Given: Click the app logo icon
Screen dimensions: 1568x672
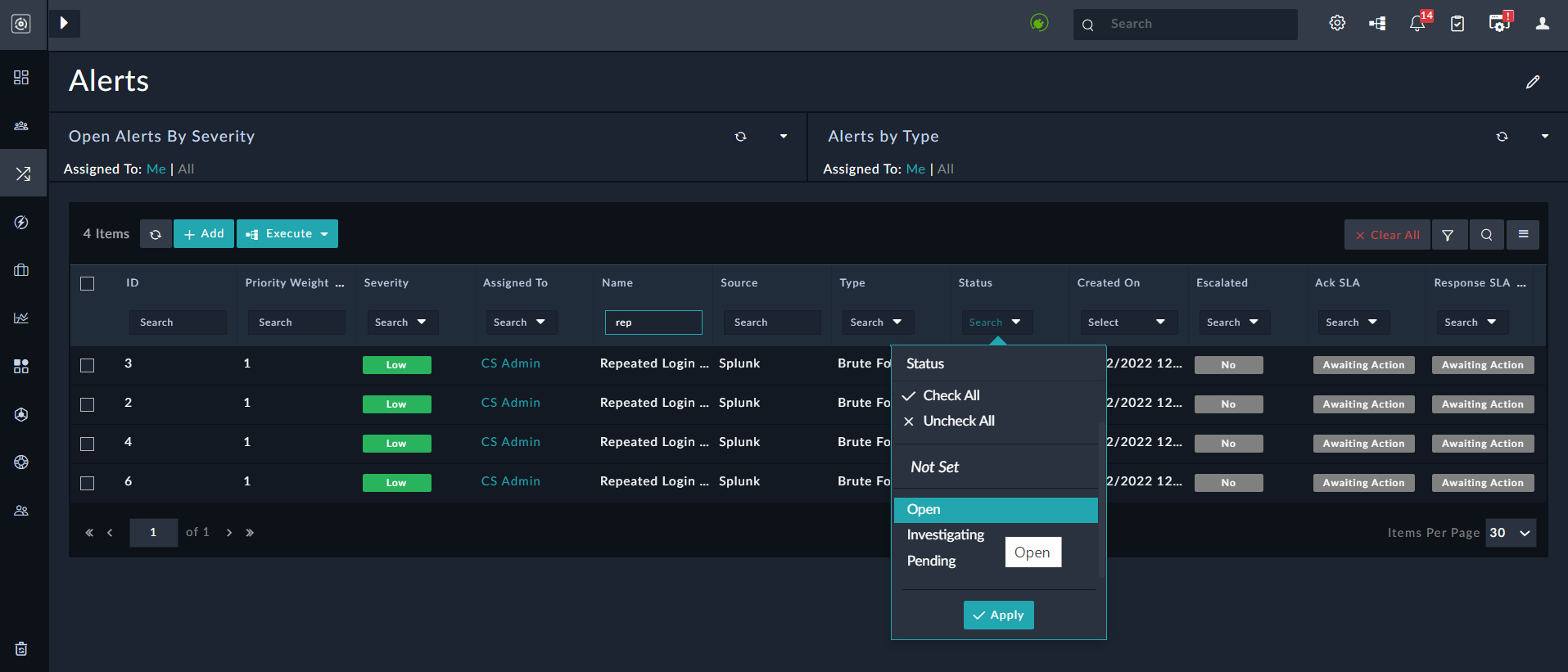Looking at the screenshot, I should point(21,24).
